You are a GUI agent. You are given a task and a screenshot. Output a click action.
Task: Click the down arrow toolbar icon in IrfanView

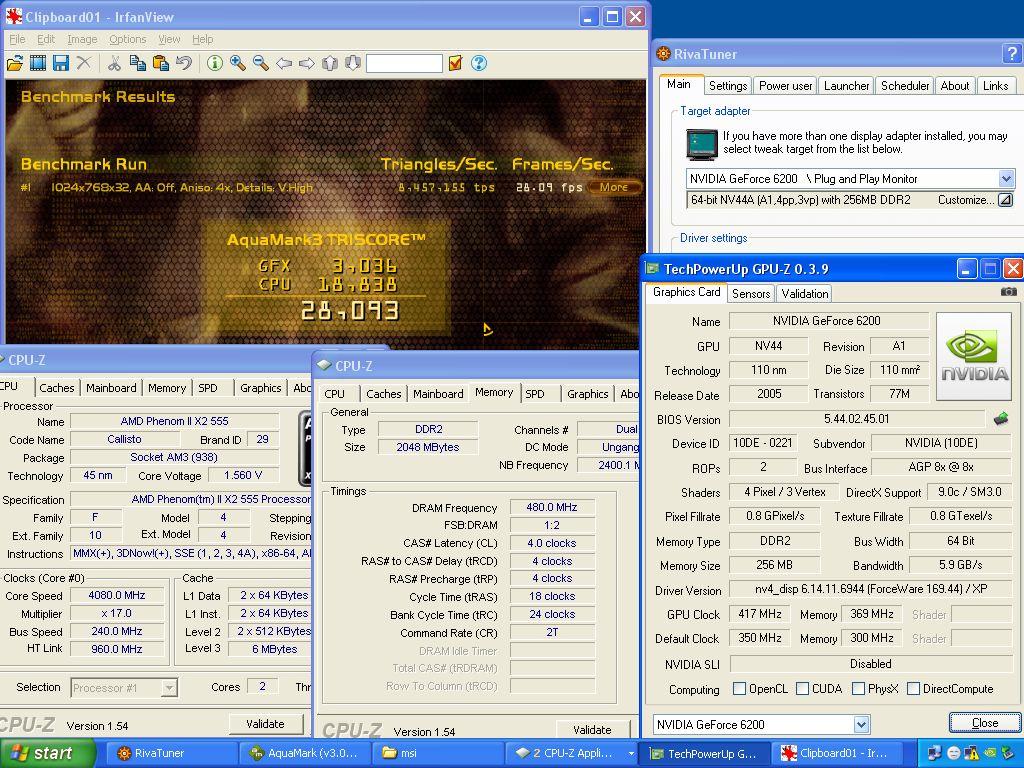(353, 63)
